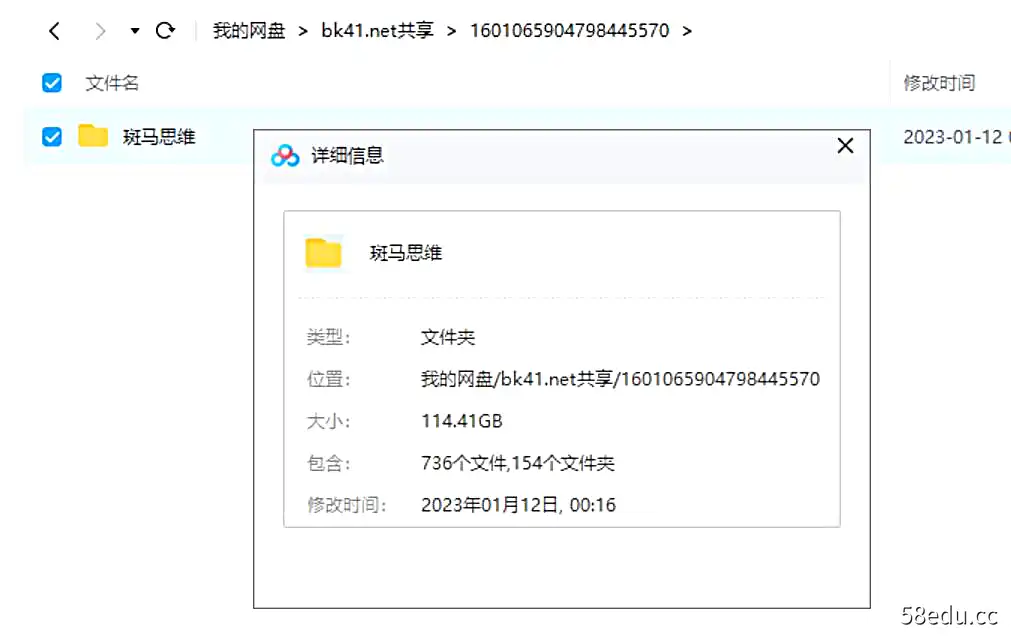Click the 斑马思维 folder icon in list
This screenshot has height=638, width=1011.
coord(93,135)
